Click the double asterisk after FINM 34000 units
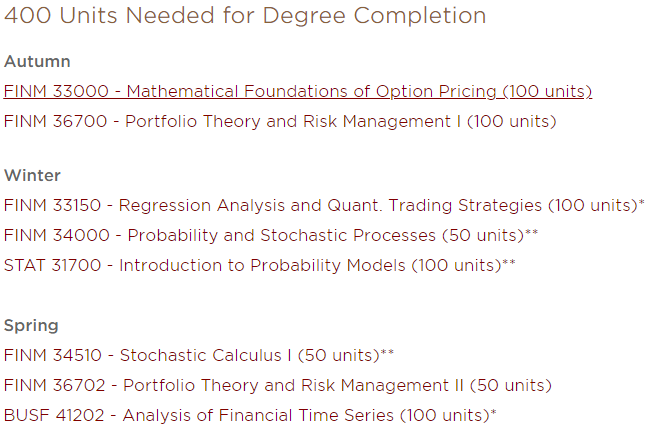 pyautogui.click(x=531, y=232)
